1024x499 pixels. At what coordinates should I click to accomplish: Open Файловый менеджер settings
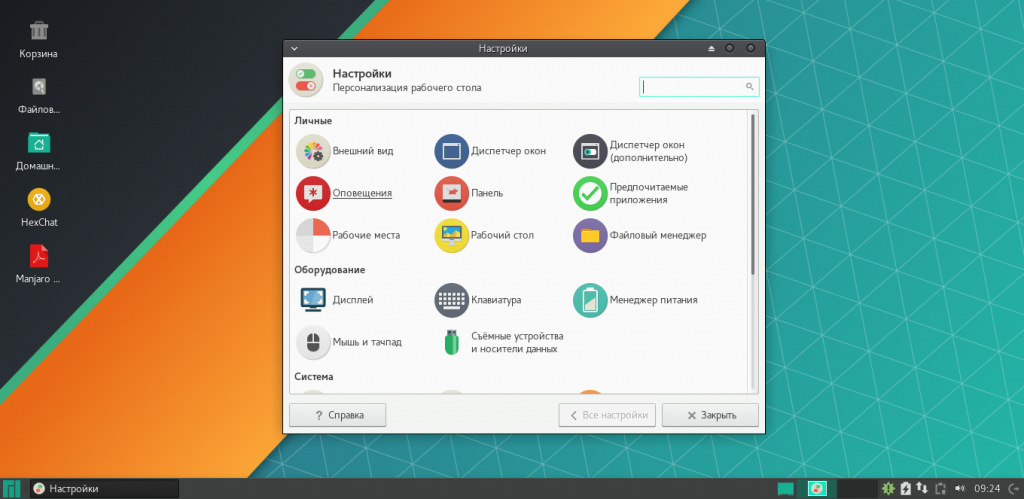pyautogui.click(x=640, y=235)
